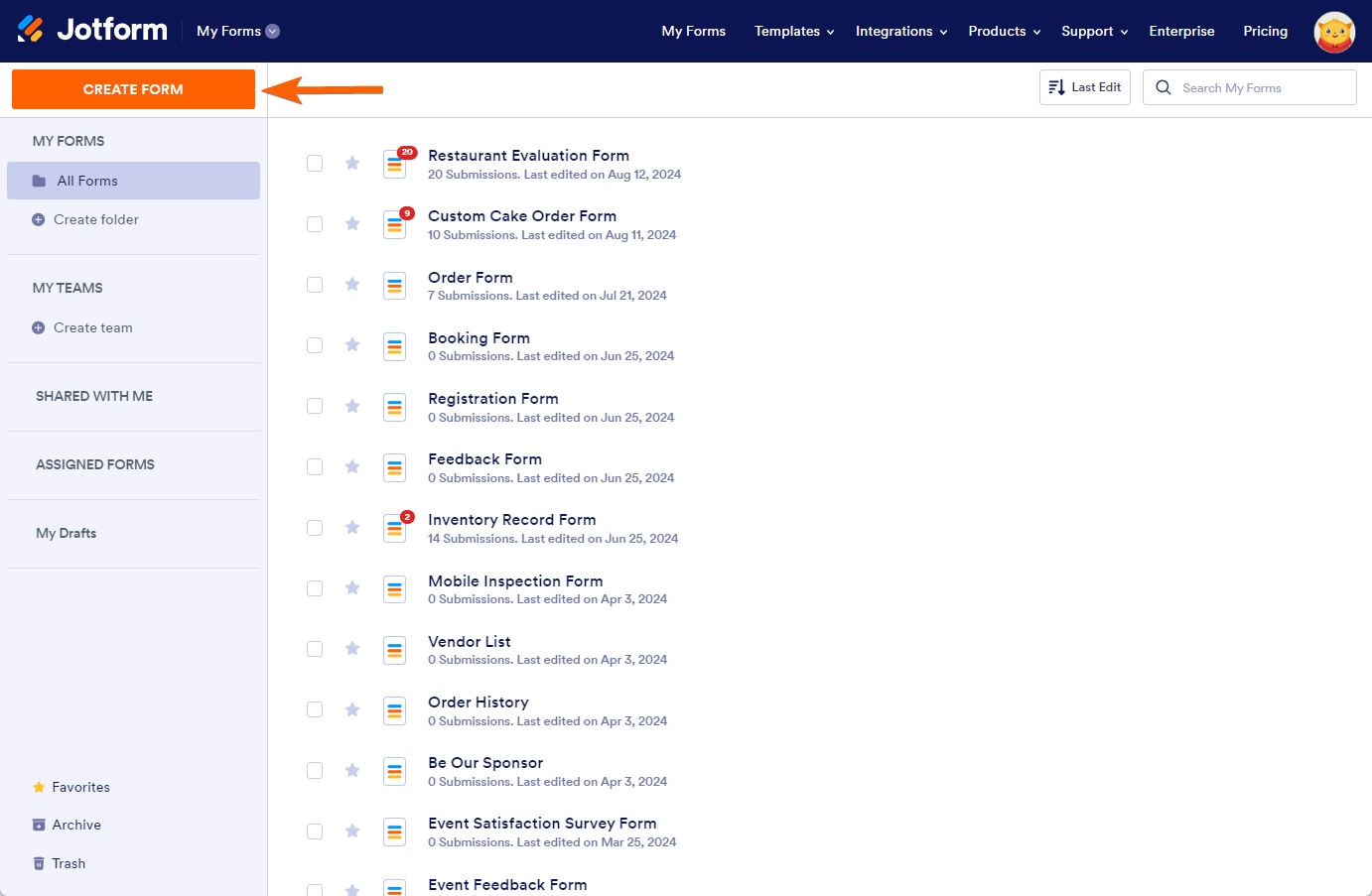The height and width of the screenshot is (896, 1372).
Task: Open the Enterprise page
Action: pyautogui.click(x=1181, y=32)
